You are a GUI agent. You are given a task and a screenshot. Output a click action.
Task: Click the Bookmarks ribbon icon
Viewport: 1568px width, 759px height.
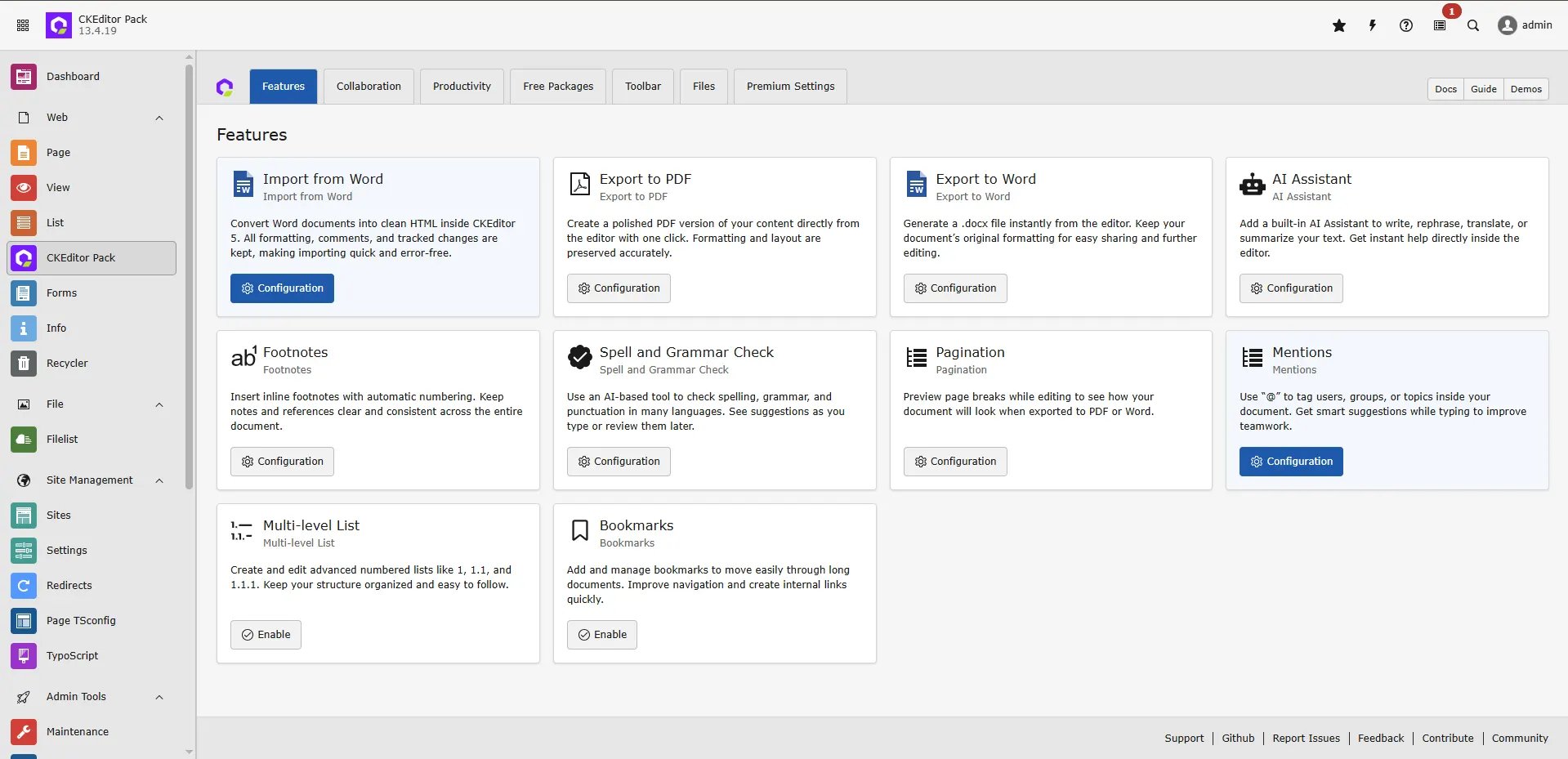coord(580,530)
